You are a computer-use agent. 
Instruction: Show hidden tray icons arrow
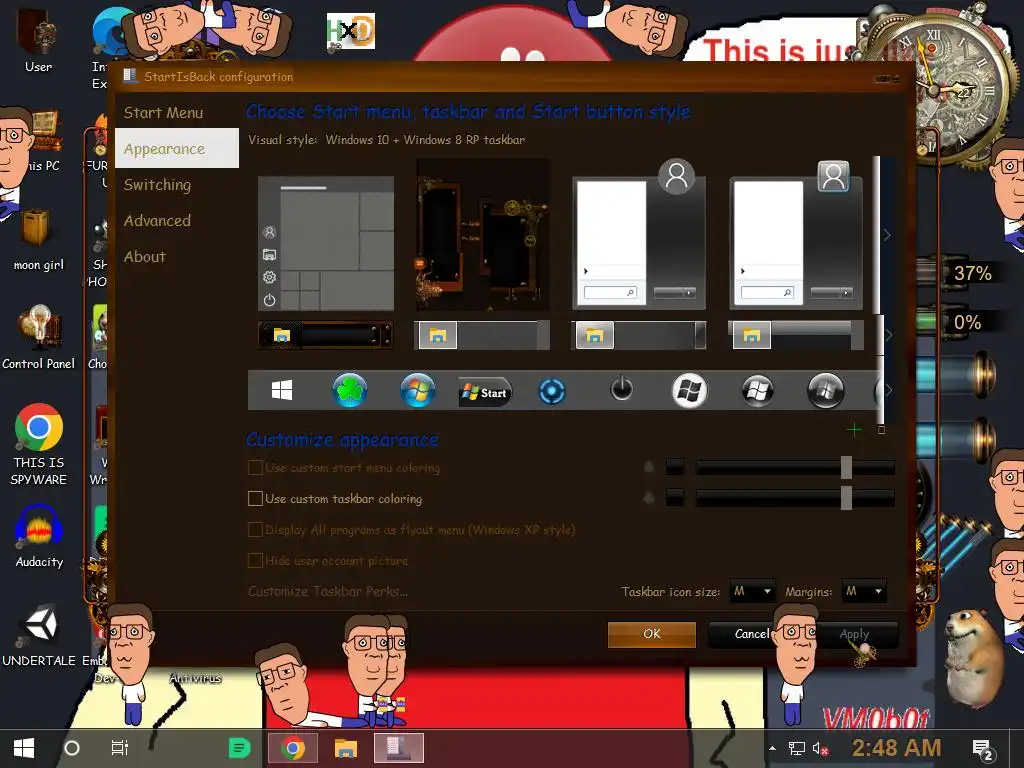[773, 748]
